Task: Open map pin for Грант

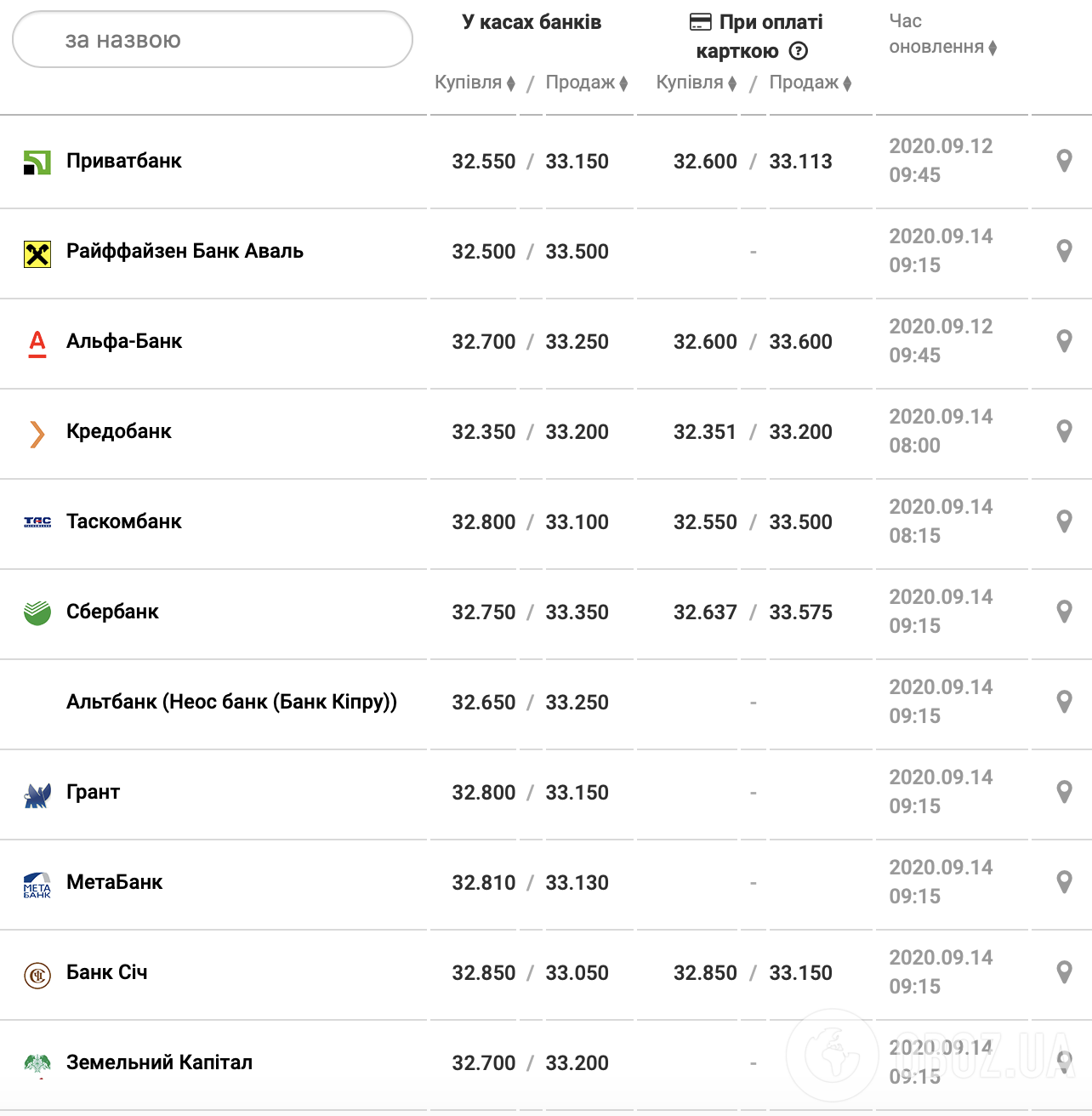Action: tap(1064, 792)
